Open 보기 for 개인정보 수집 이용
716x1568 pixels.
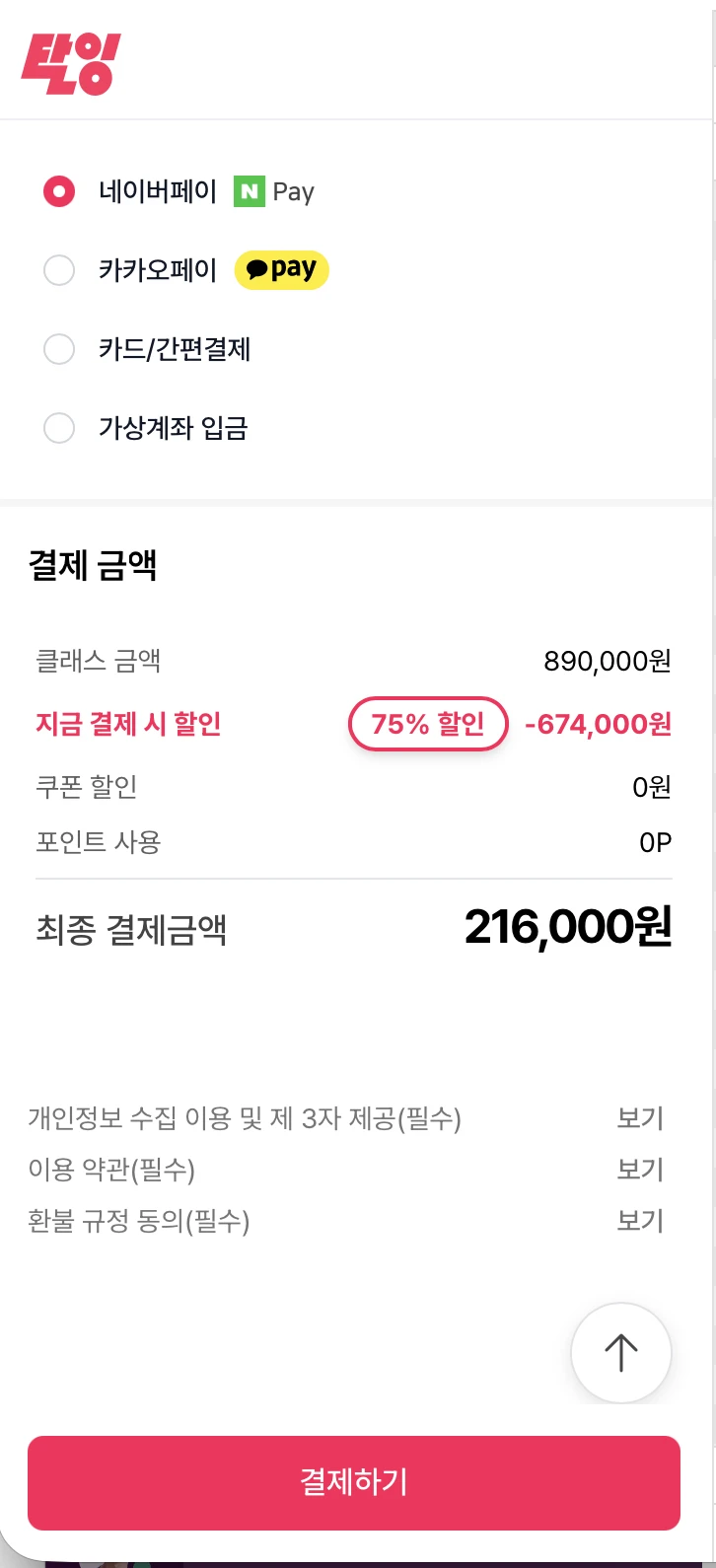click(x=640, y=1118)
